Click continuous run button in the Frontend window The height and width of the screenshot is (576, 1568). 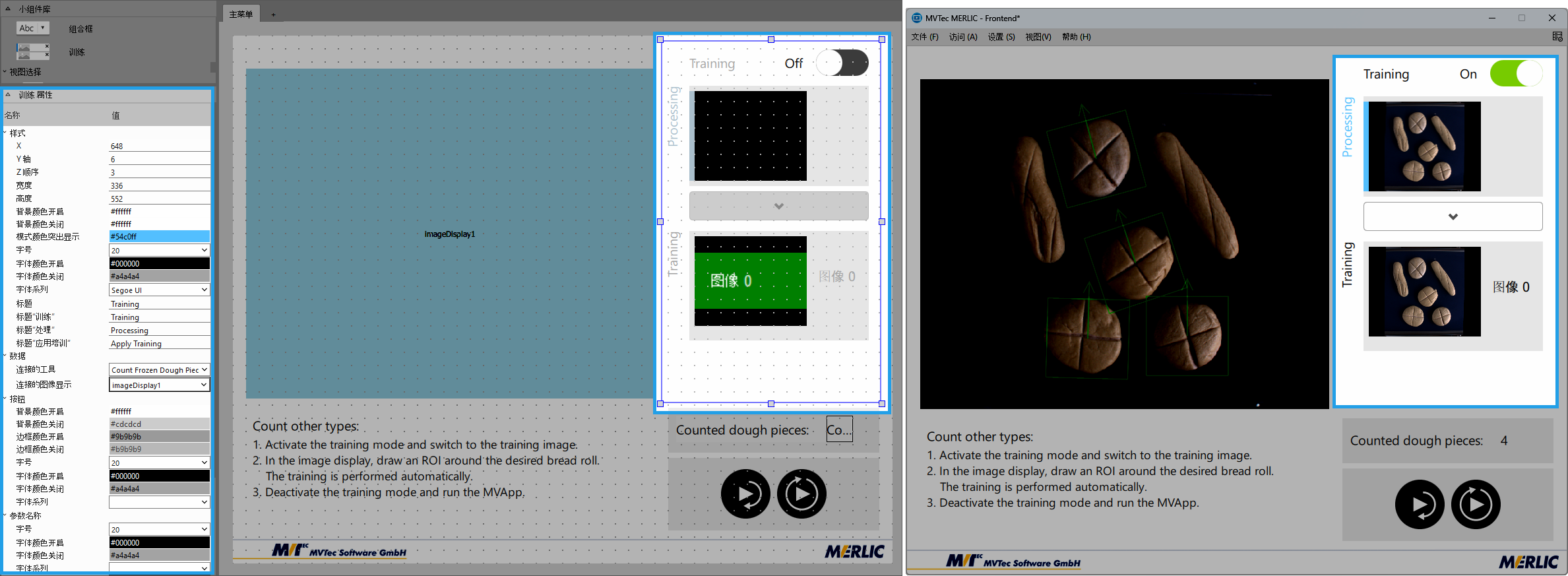click(1476, 505)
